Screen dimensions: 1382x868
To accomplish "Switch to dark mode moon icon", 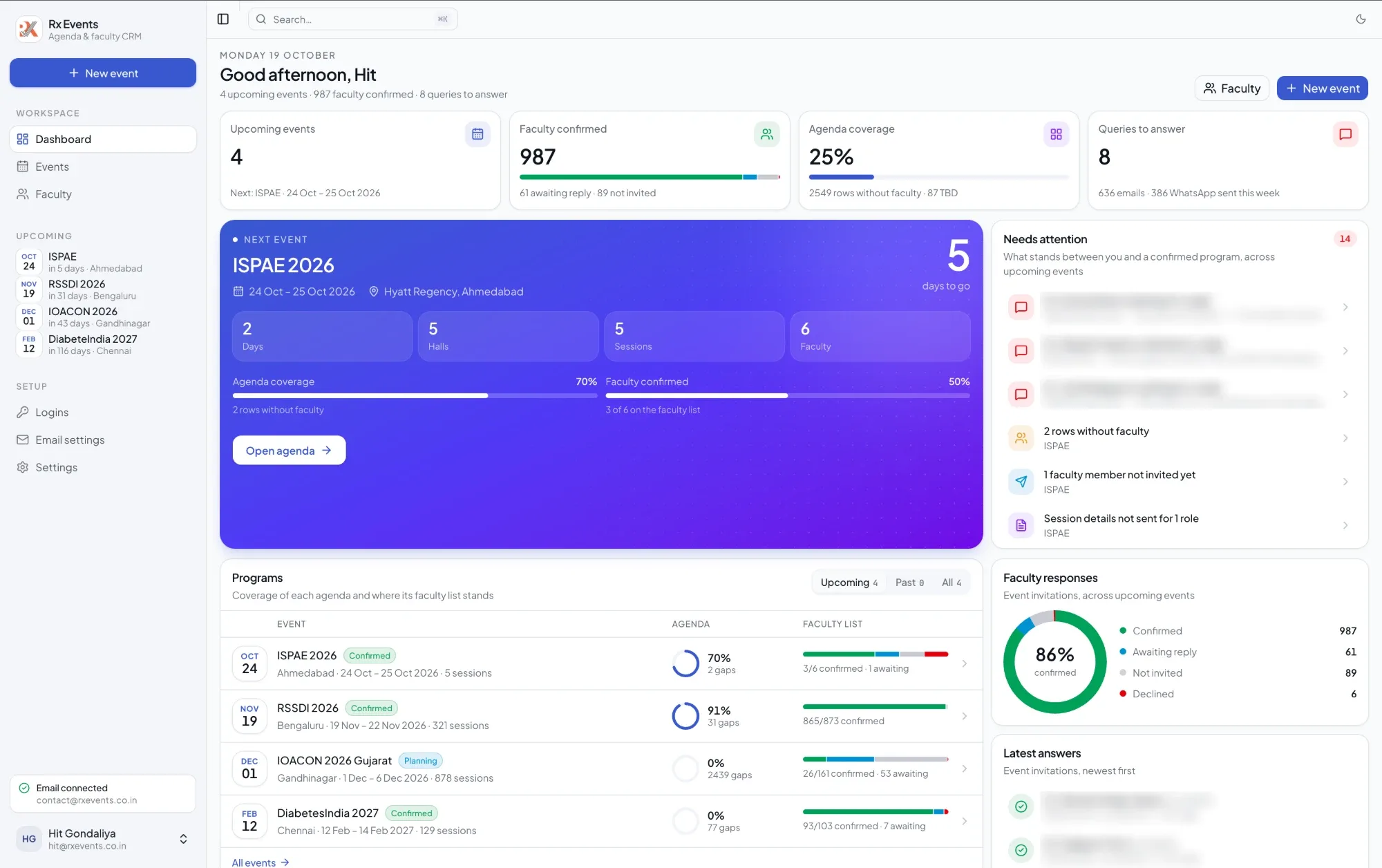I will click(1361, 19).
